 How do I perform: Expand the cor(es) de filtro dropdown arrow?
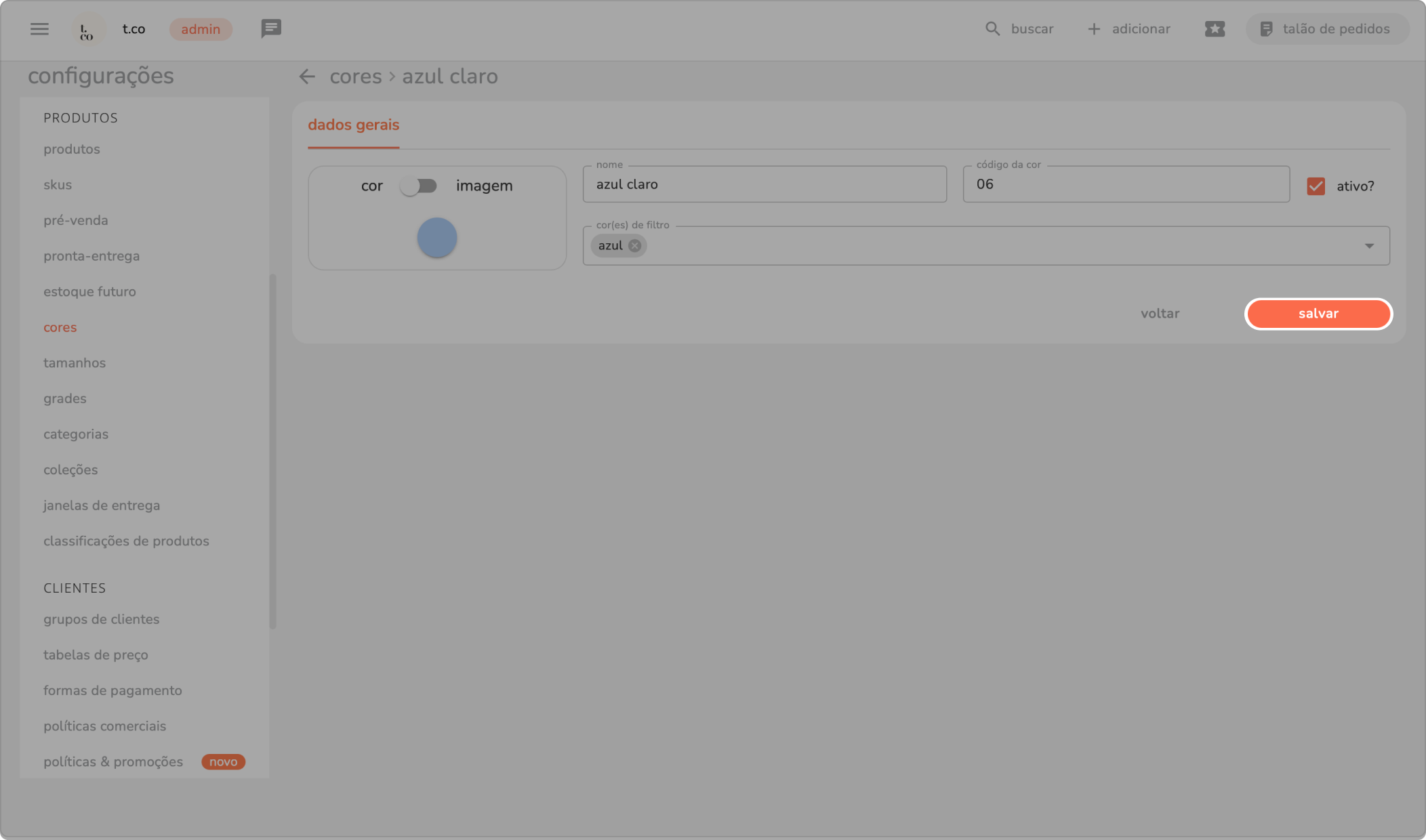[x=1369, y=246]
